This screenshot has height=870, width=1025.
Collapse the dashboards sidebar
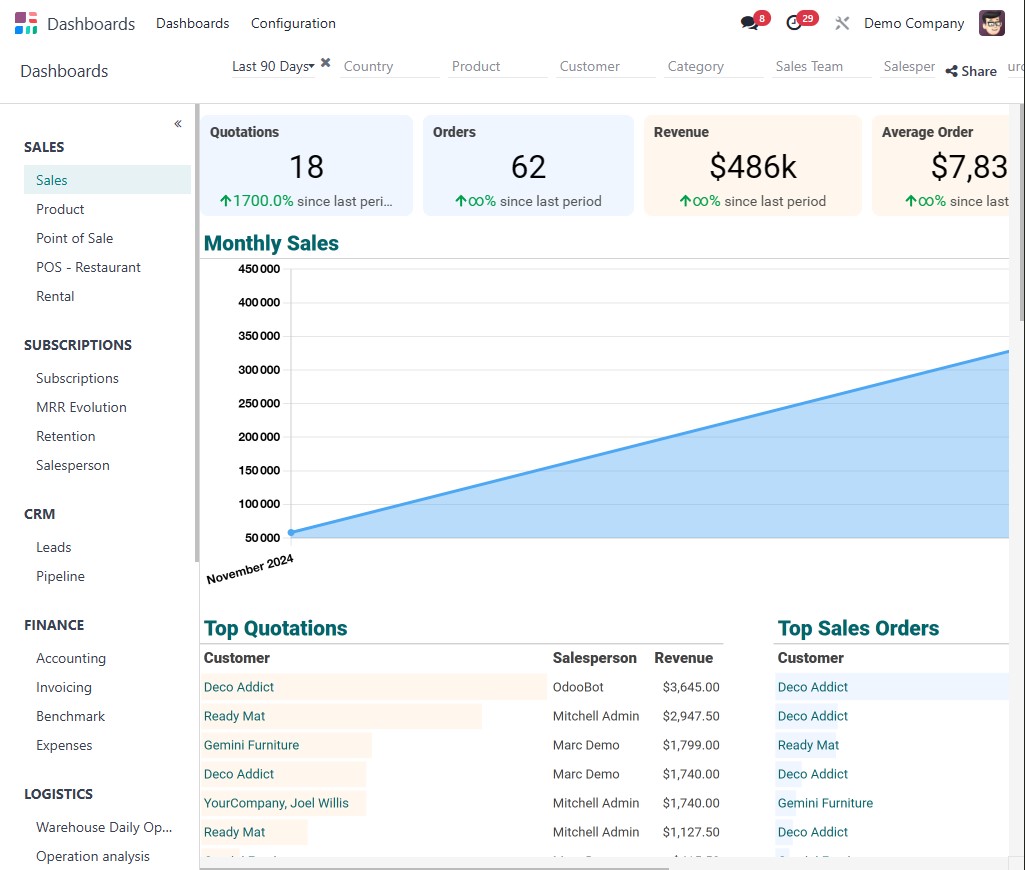click(x=178, y=124)
